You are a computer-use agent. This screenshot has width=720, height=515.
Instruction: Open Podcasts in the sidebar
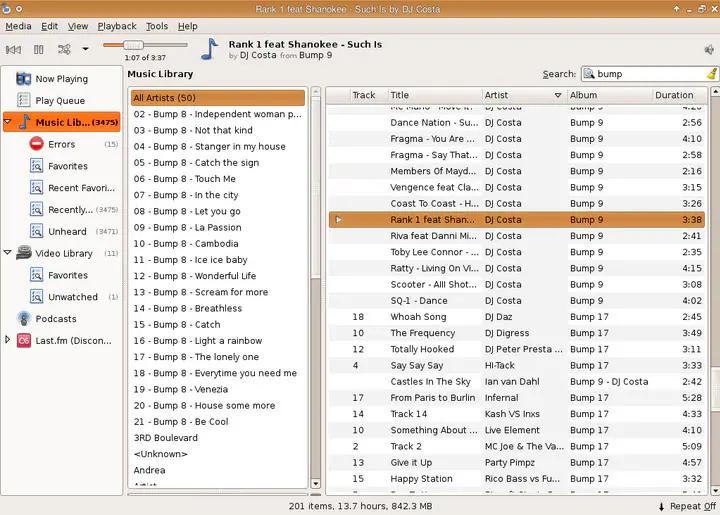tap(56, 319)
